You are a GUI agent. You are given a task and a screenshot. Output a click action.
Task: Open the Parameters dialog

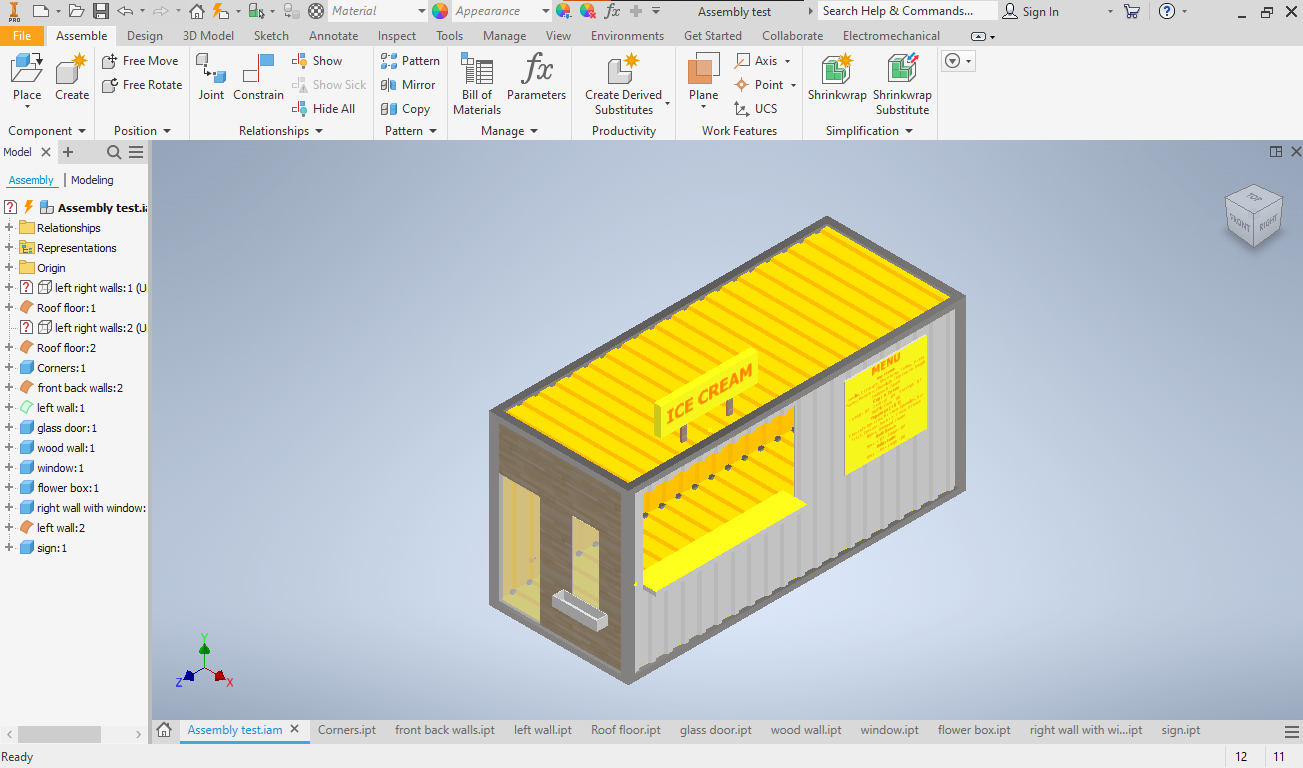536,79
